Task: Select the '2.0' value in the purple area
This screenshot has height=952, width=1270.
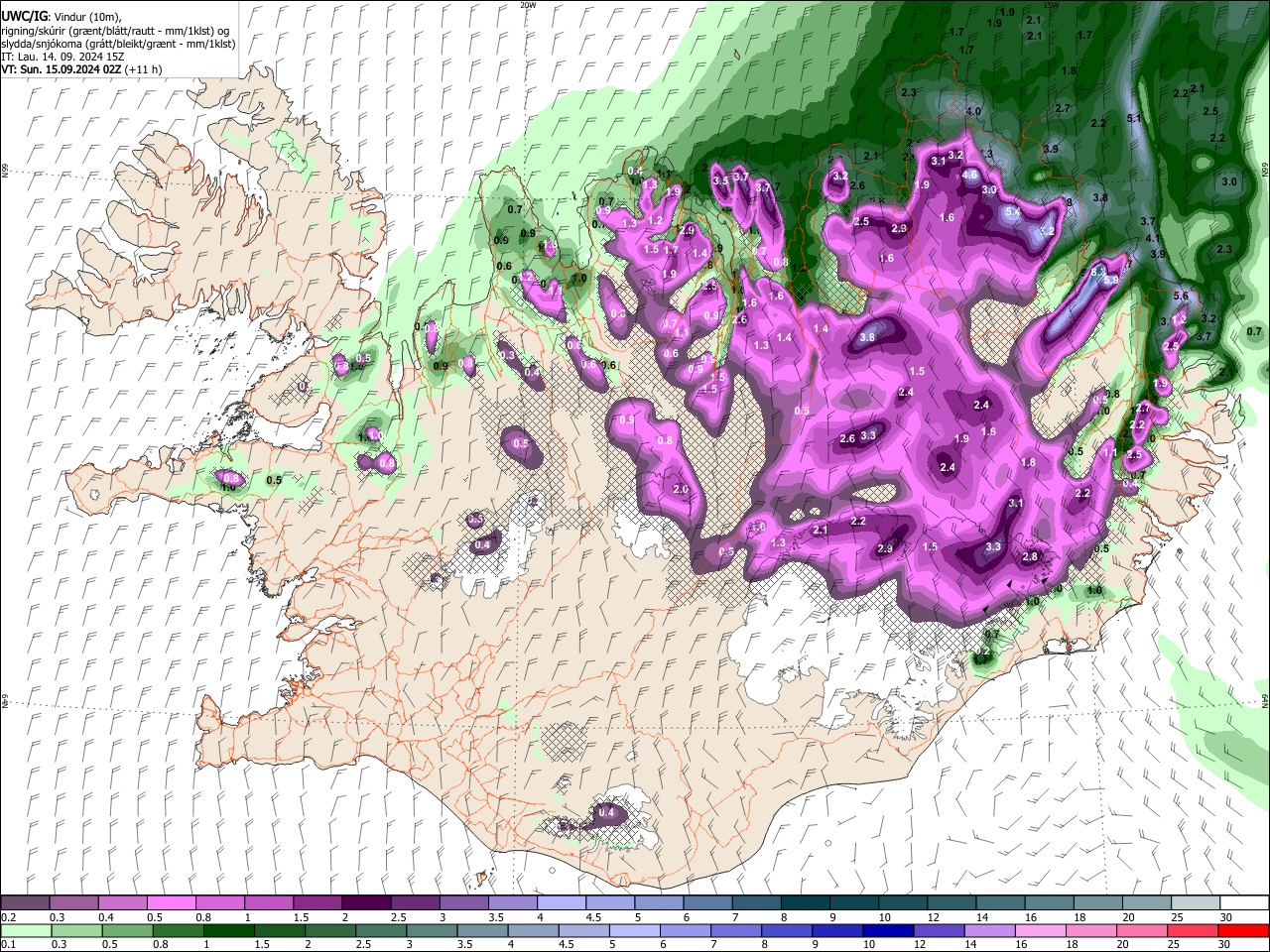Action: tap(681, 489)
